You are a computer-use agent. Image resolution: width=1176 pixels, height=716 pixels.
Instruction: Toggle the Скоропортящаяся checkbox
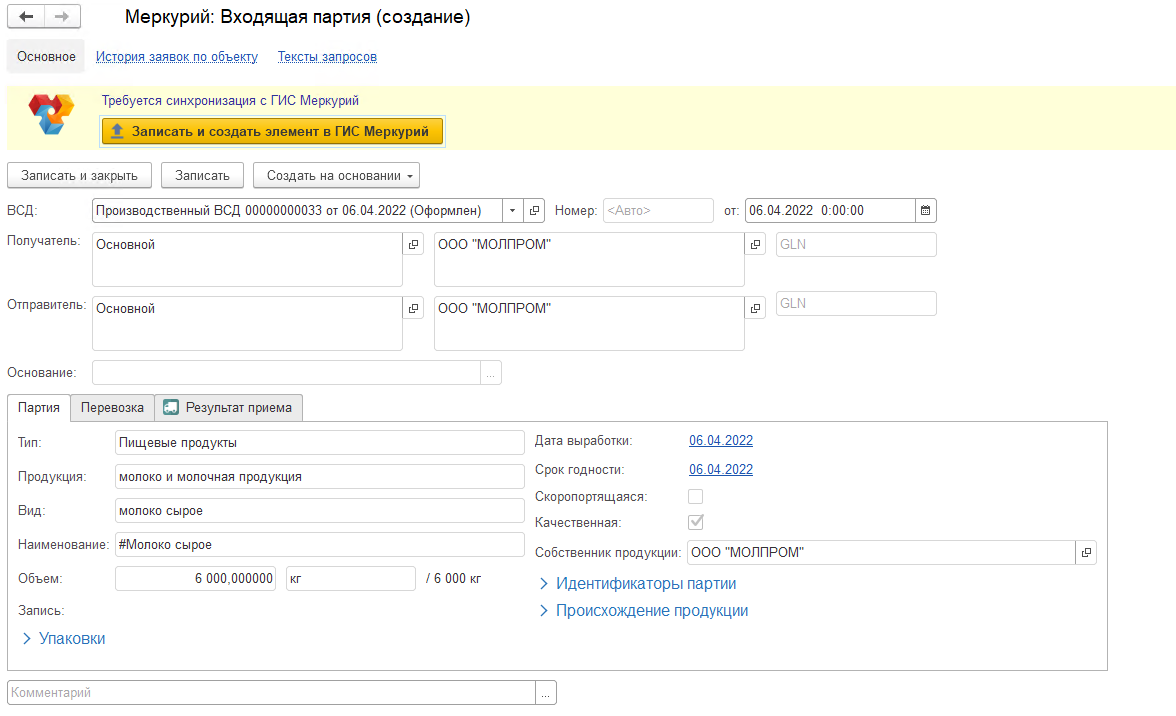point(696,496)
